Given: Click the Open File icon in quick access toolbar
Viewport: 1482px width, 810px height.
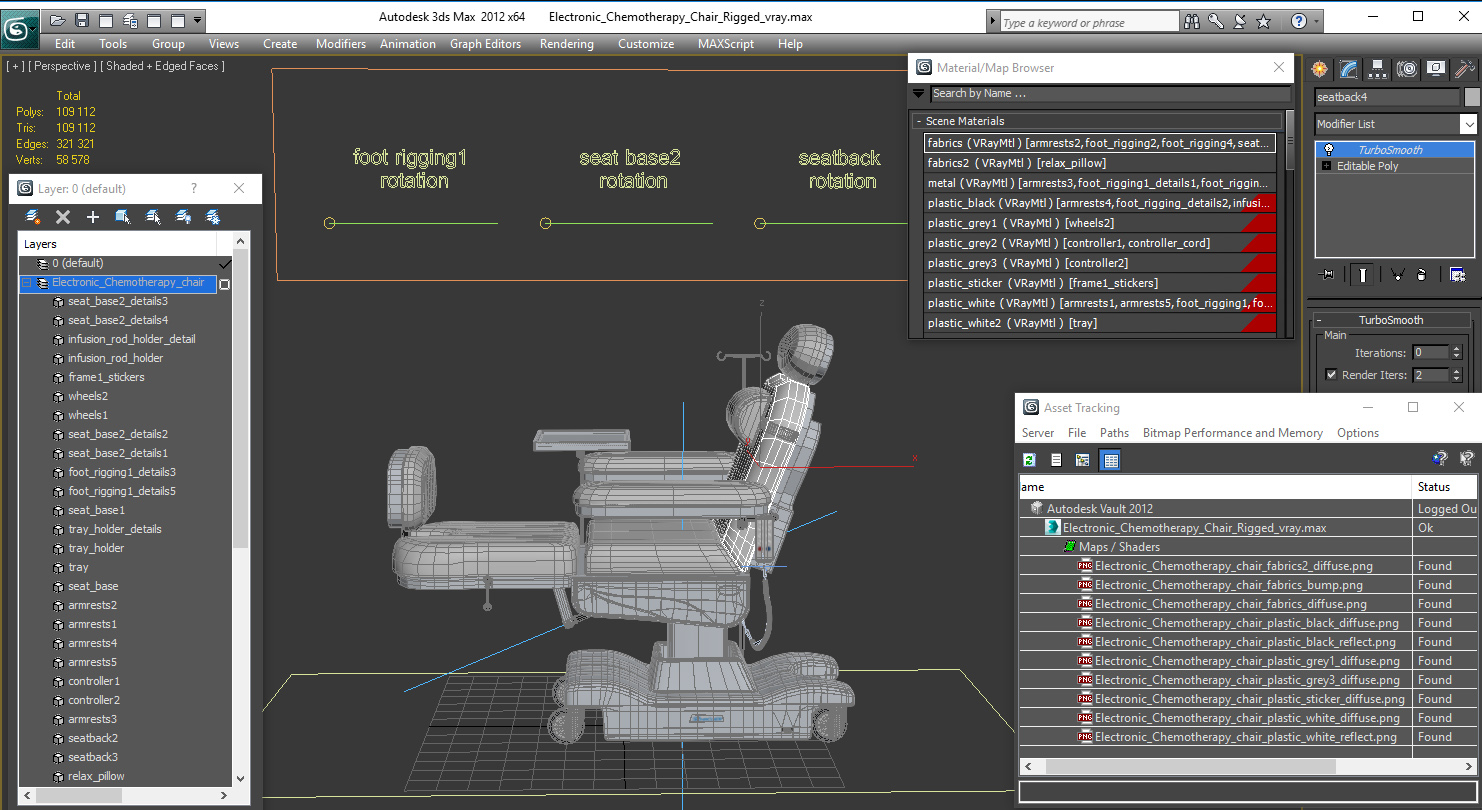Looking at the screenshot, I should [58, 20].
